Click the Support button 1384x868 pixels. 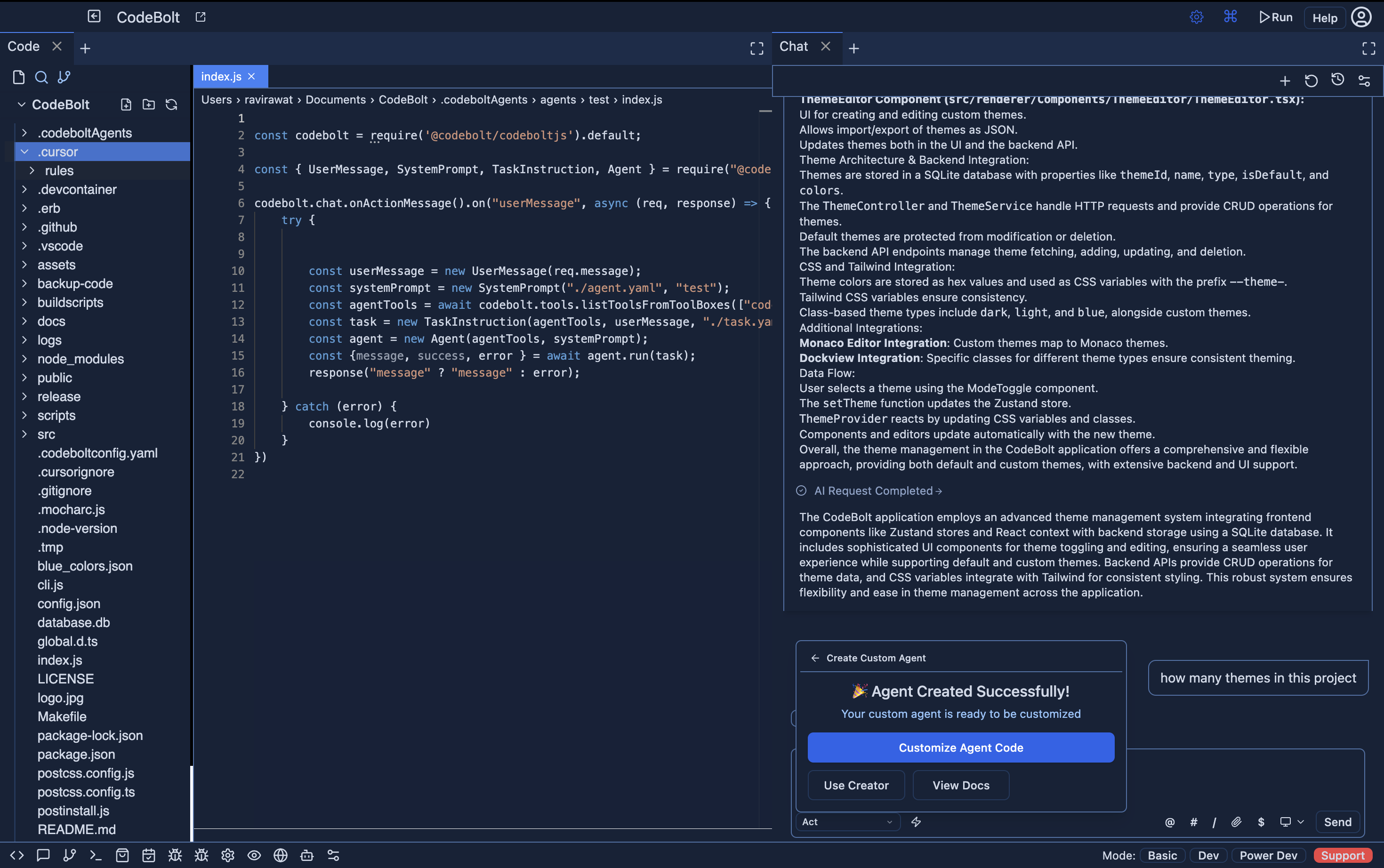pos(1343,855)
